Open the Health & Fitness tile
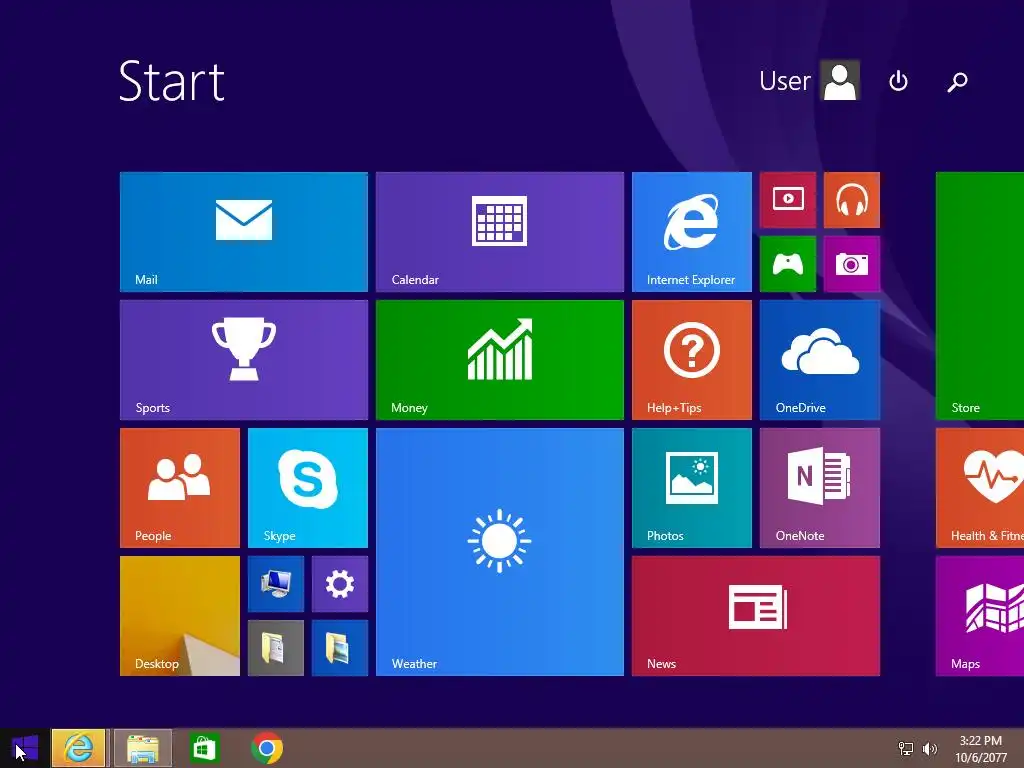 tap(980, 488)
